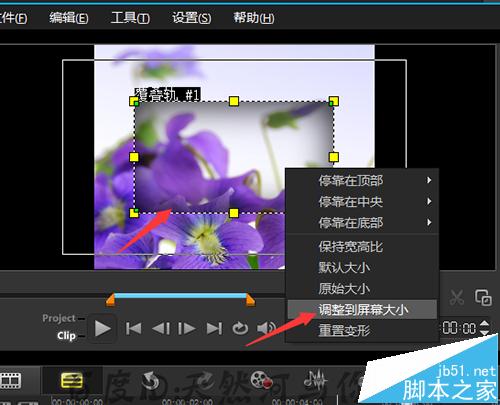Click the bottom-left yellow resize handle
This screenshot has height=405, width=500.
click(x=134, y=213)
